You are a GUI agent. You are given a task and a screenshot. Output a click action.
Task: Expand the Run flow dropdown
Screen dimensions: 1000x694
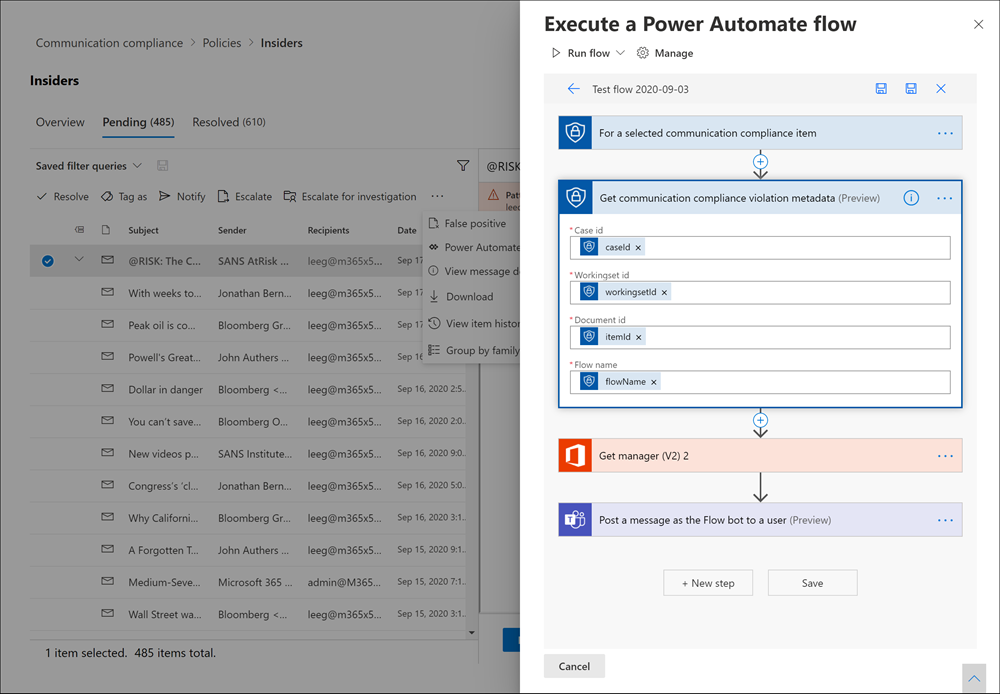click(x=621, y=53)
